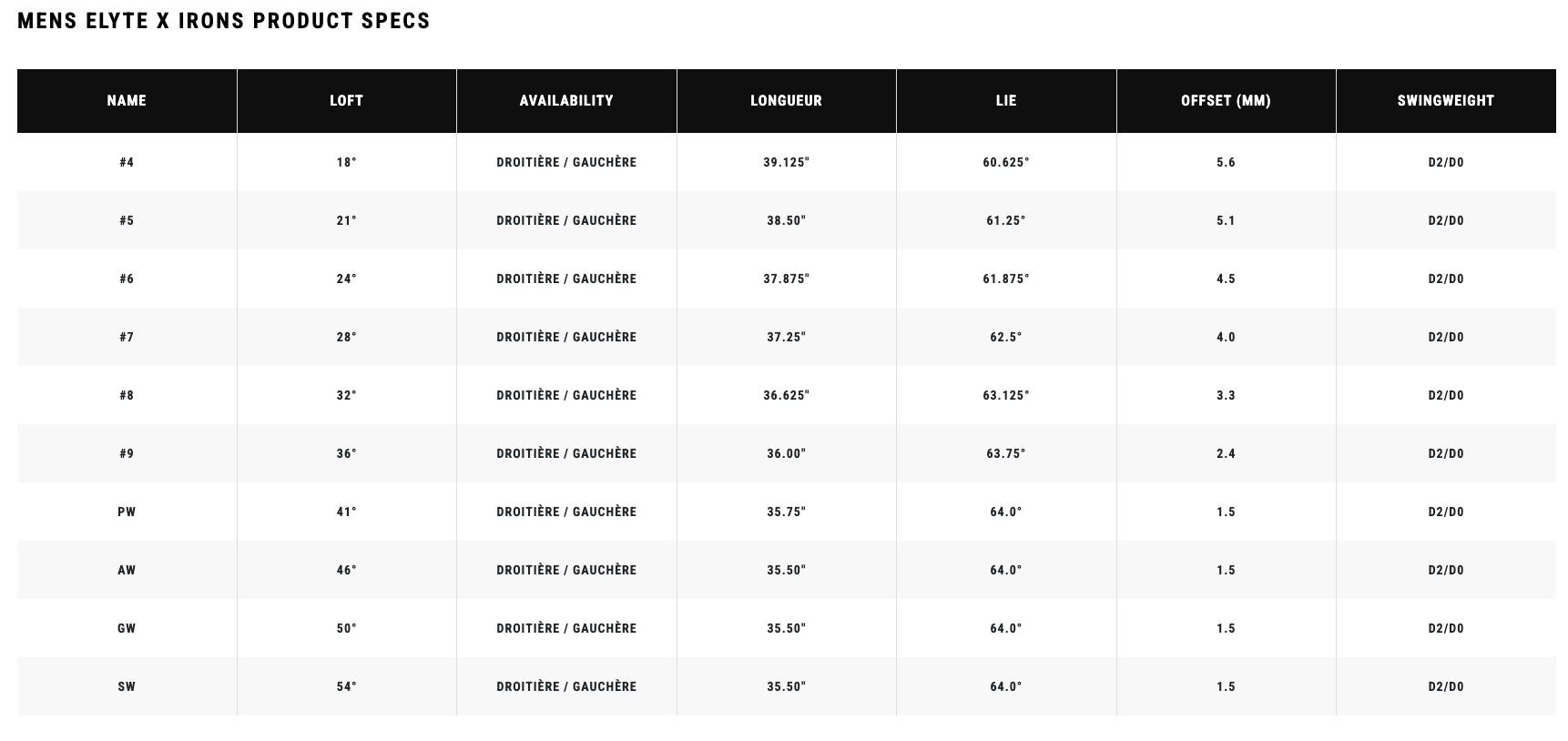The width and height of the screenshot is (1568, 741).
Task: Click the LOFT column header
Action: pos(346,101)
